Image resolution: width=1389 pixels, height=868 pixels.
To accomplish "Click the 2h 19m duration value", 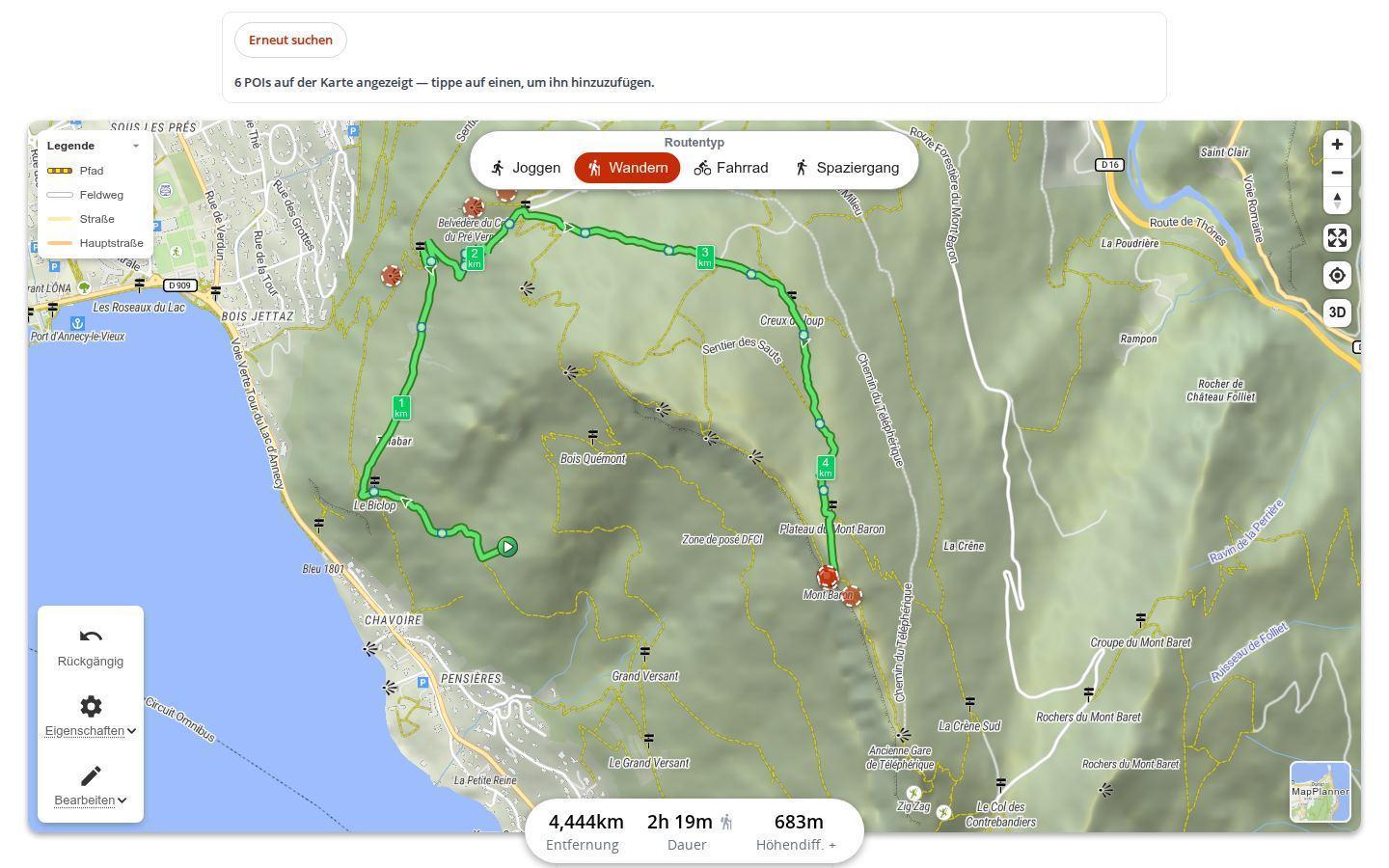I will coord(679,822).
